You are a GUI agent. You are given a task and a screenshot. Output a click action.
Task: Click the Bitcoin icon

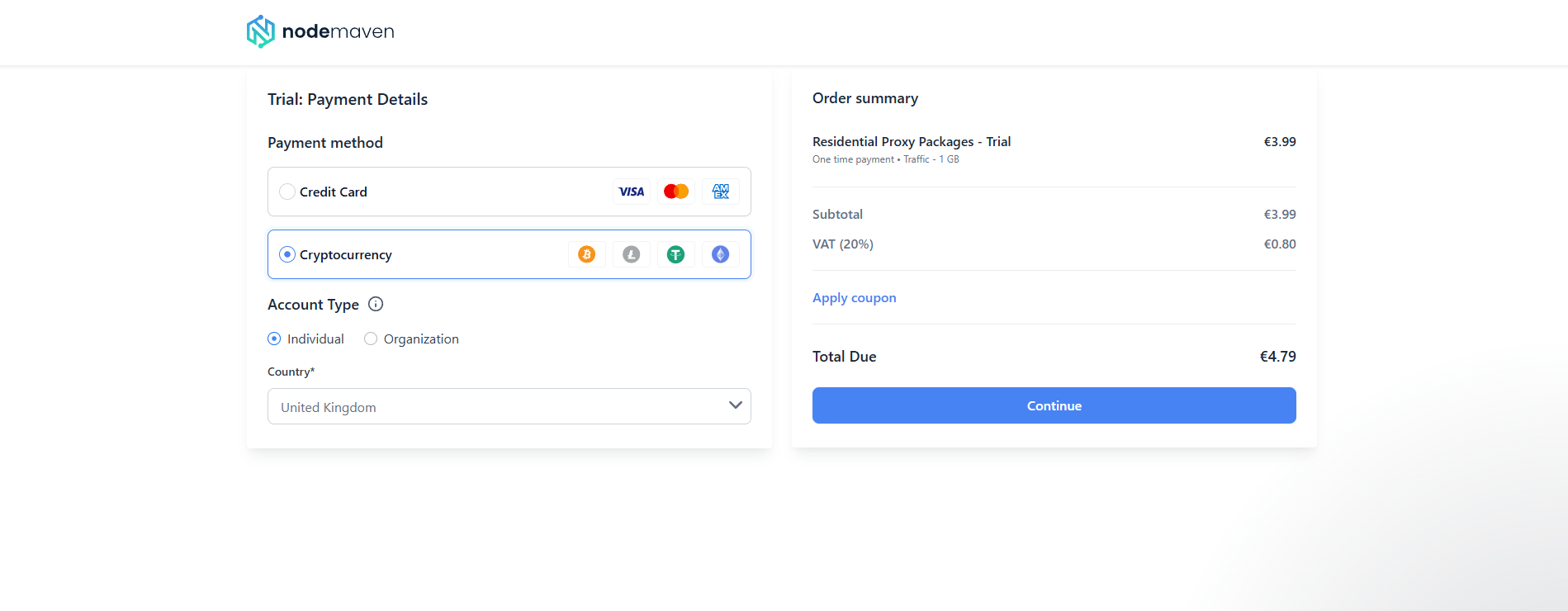(587, 254)
